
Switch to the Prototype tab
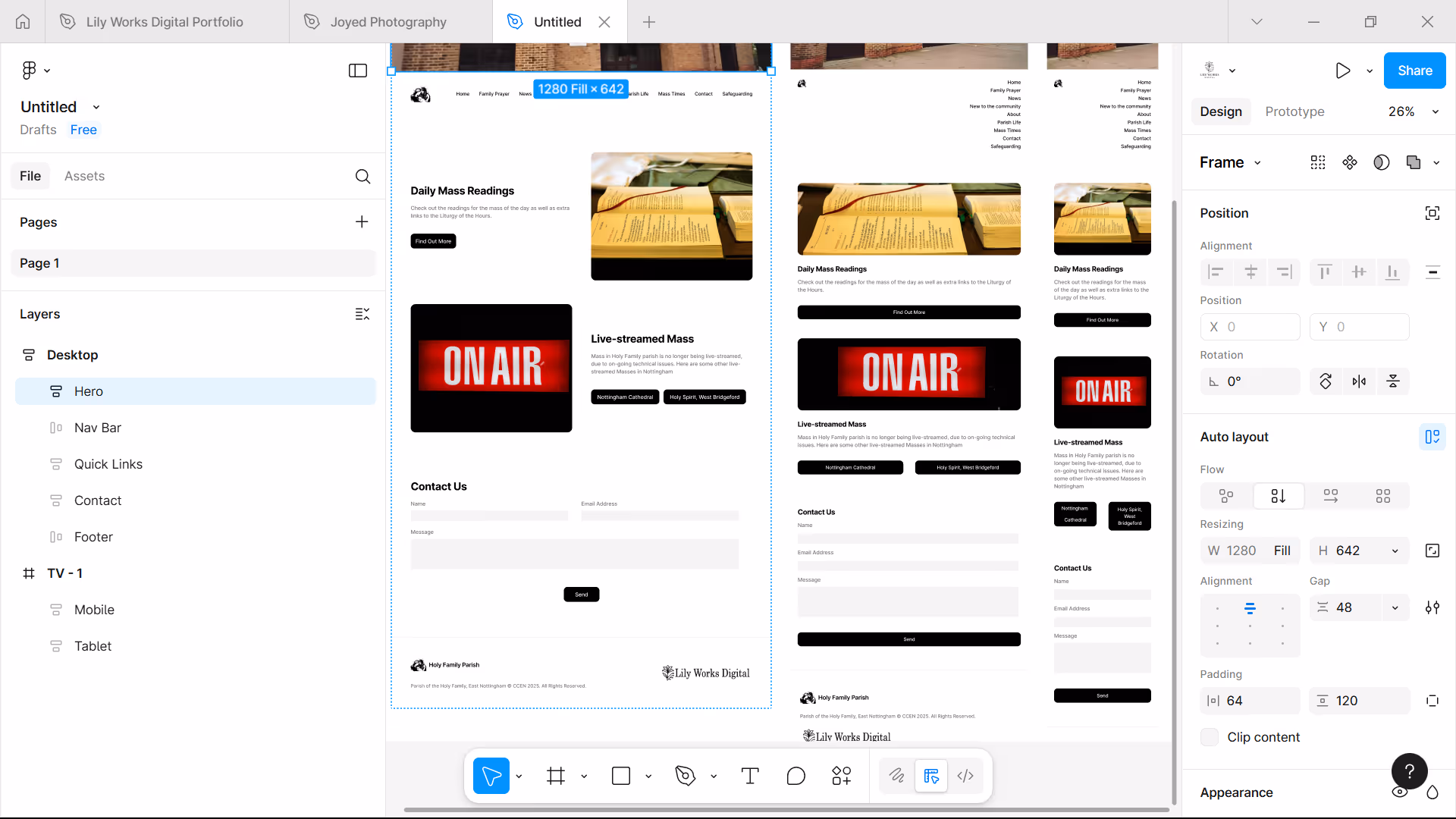[x=1294, y=111]
